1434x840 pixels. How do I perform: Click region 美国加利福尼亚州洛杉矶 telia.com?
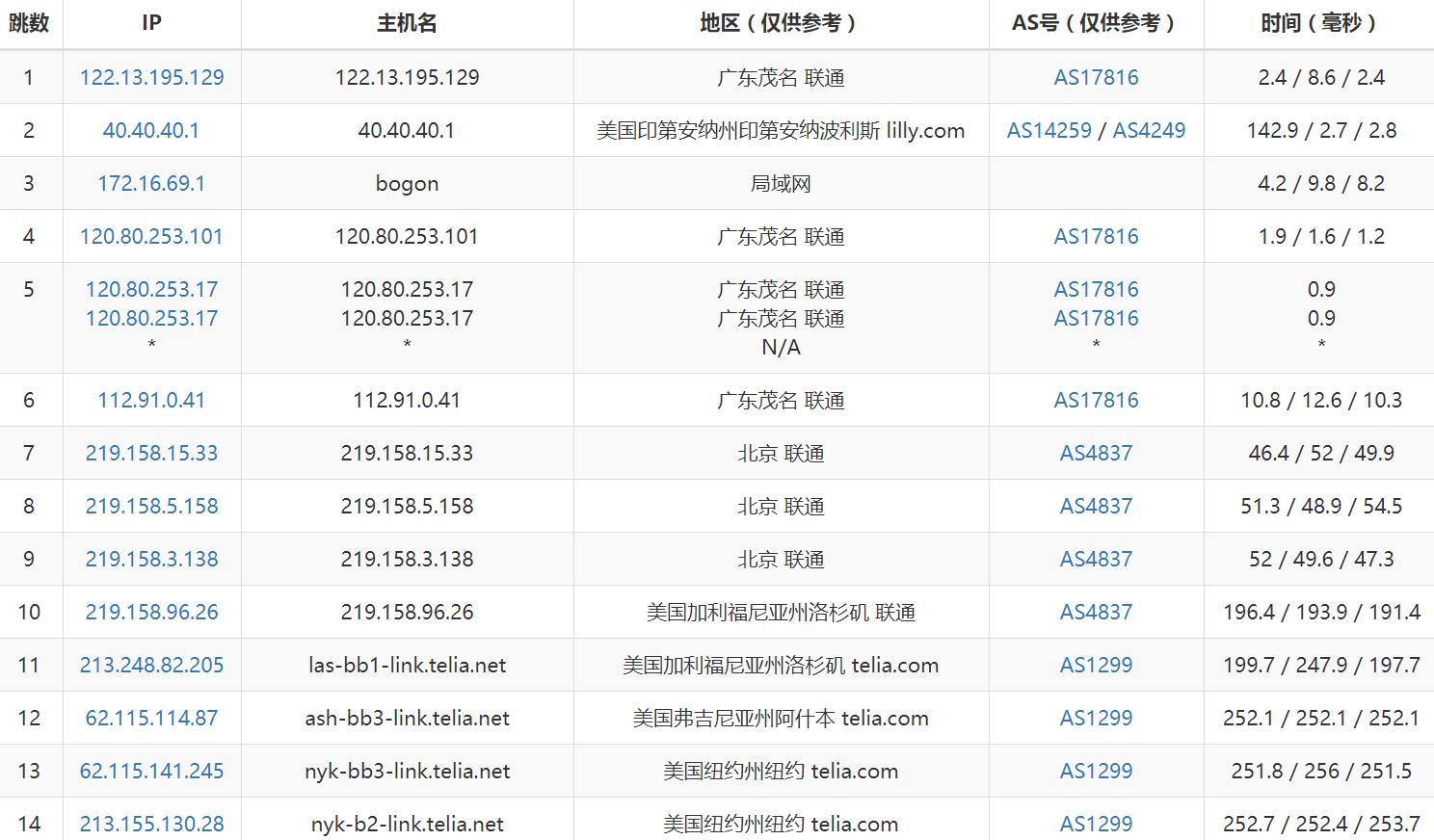point(781,665)
